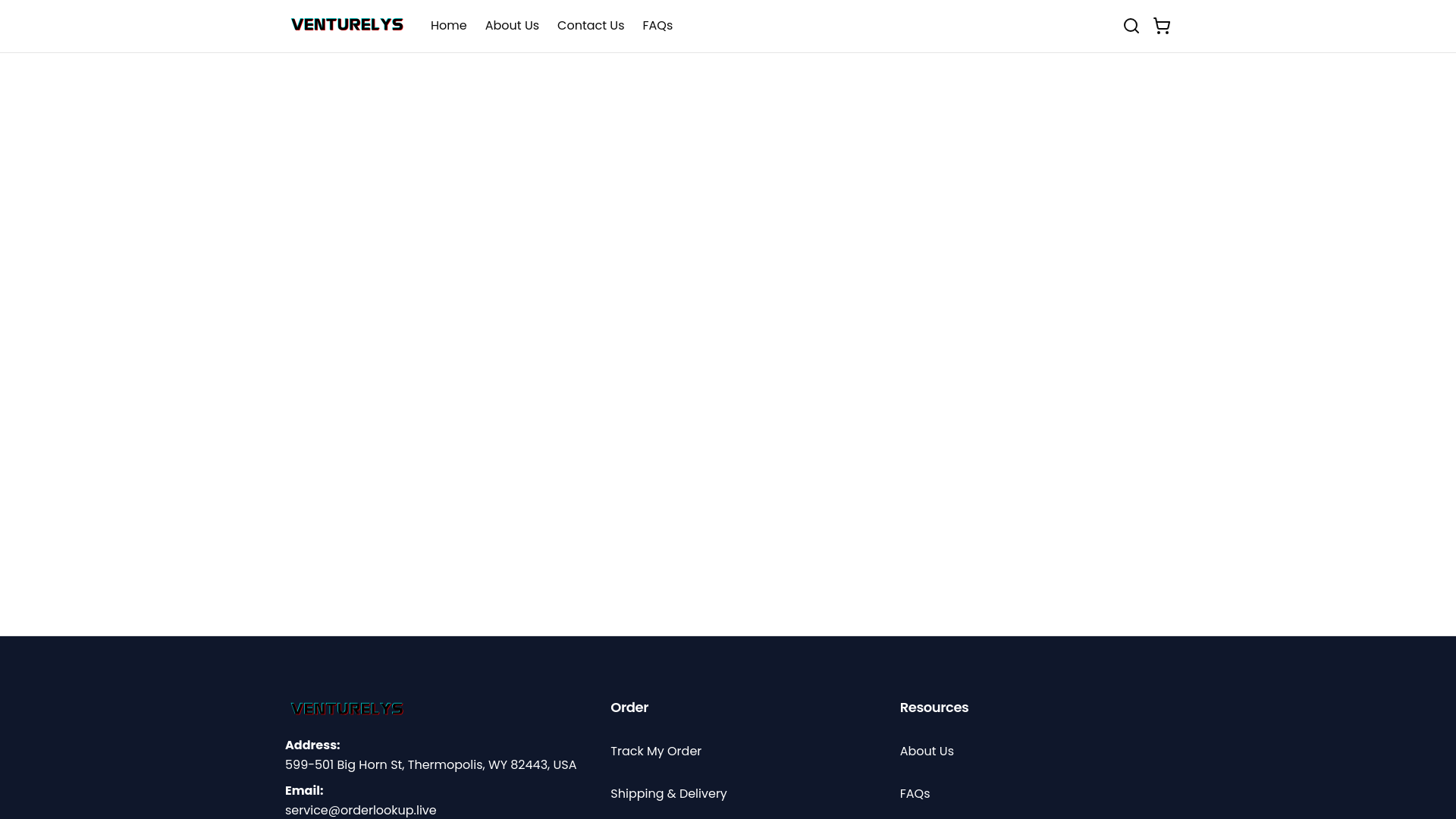Click the Order footer heading

coord(629,708)
